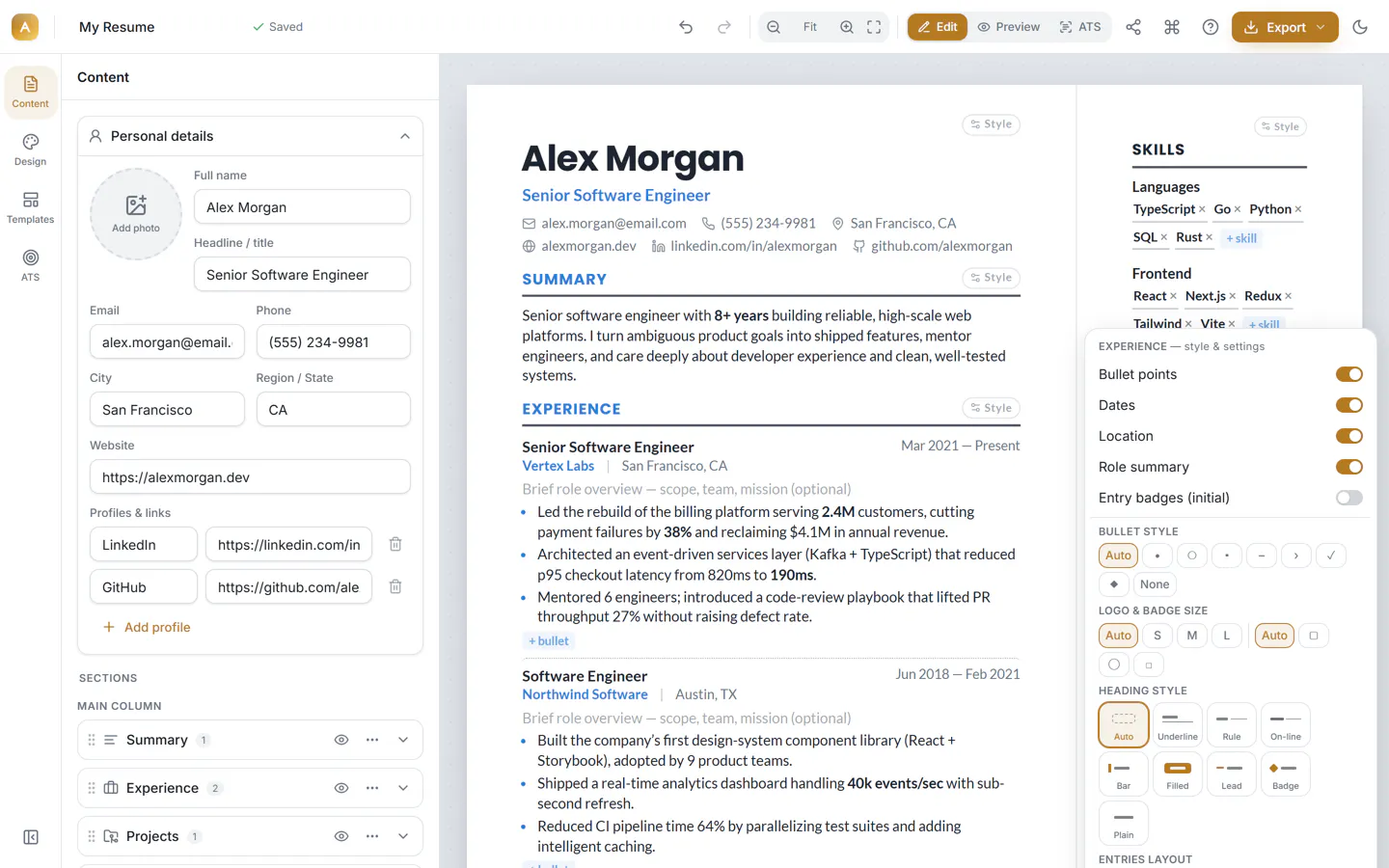Open the Export dropdown button
Image resolution: width=1389 pixels, height=868 pixels.
click(x=1285, y=27)
